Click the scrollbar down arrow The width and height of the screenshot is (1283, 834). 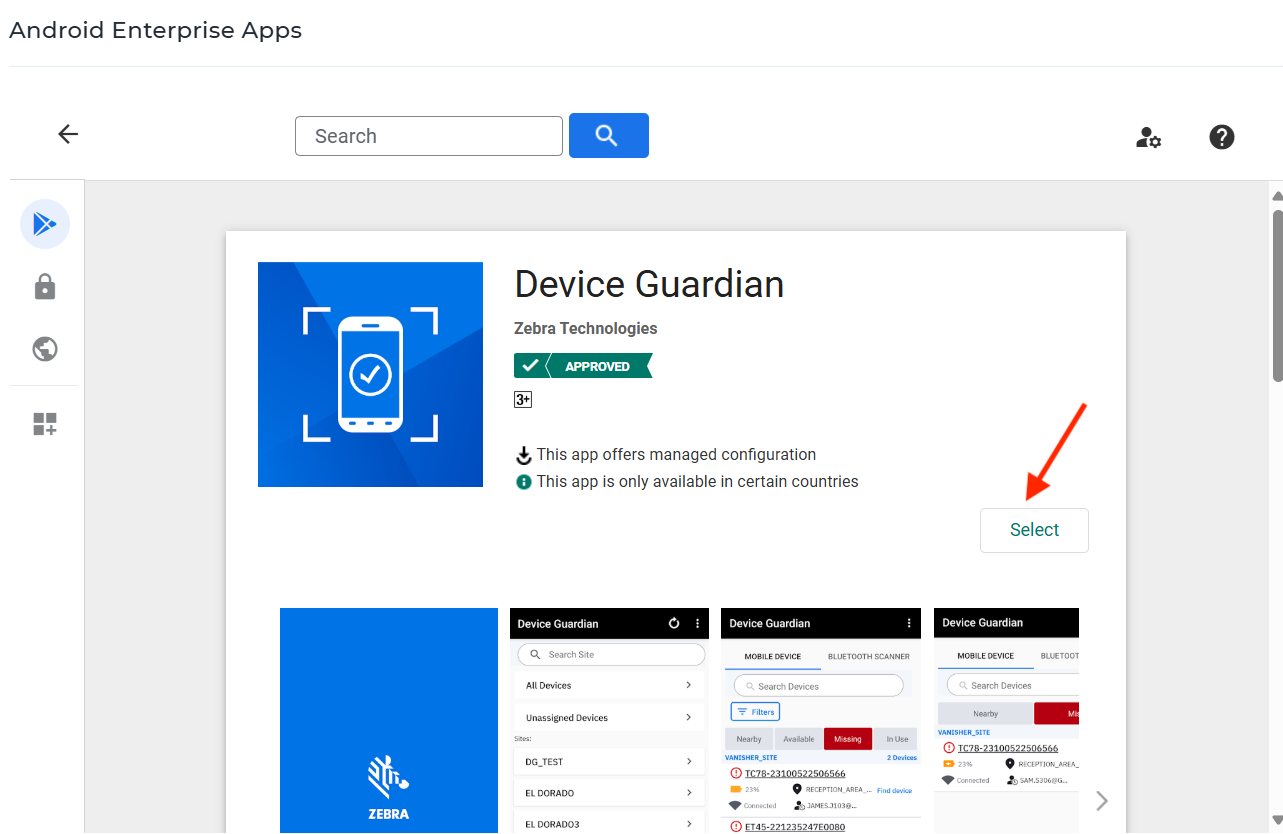click(x=1276, y=821)
